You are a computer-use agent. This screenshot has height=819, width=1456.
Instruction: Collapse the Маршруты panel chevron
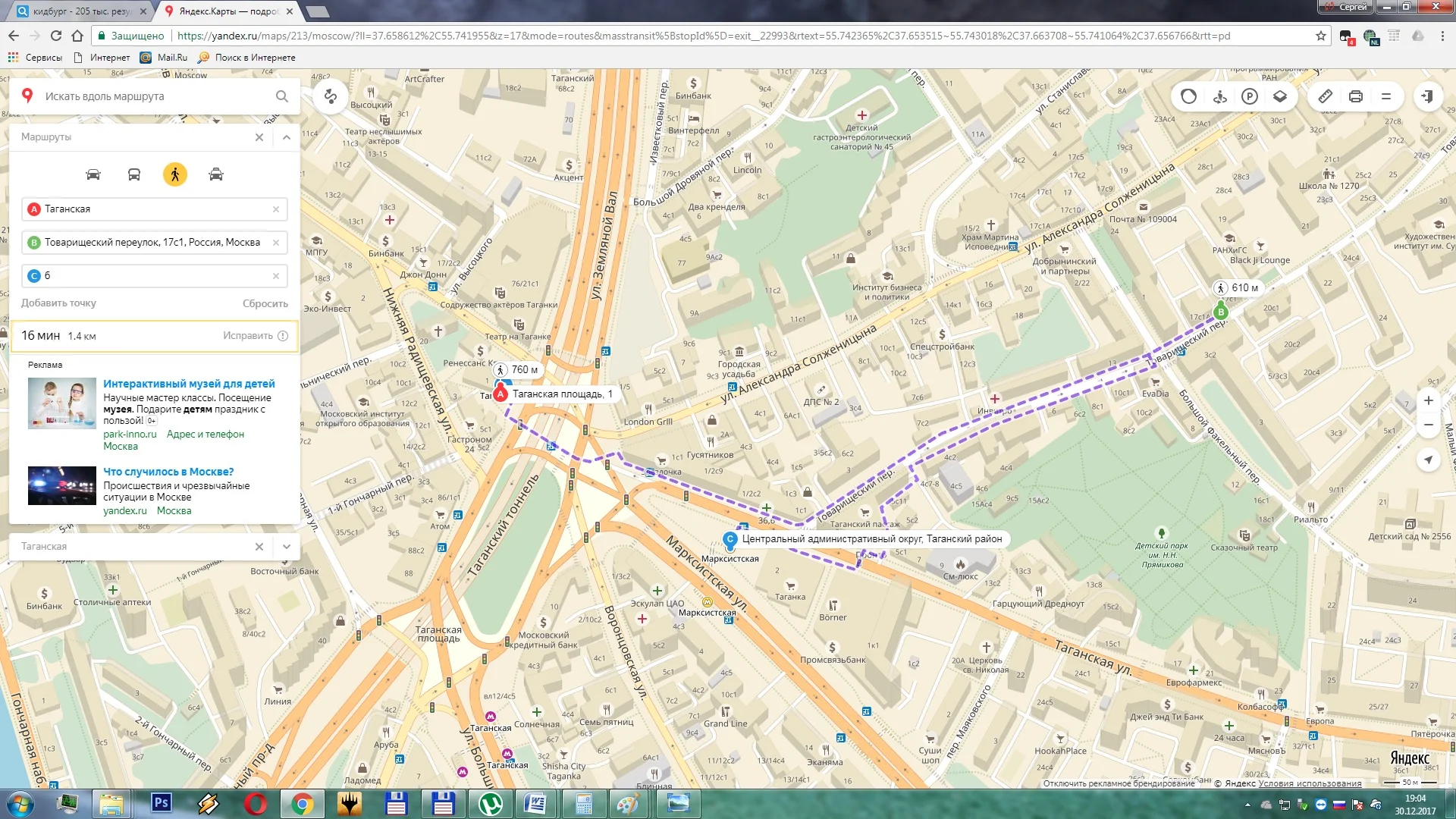click(x=286, y=137)
